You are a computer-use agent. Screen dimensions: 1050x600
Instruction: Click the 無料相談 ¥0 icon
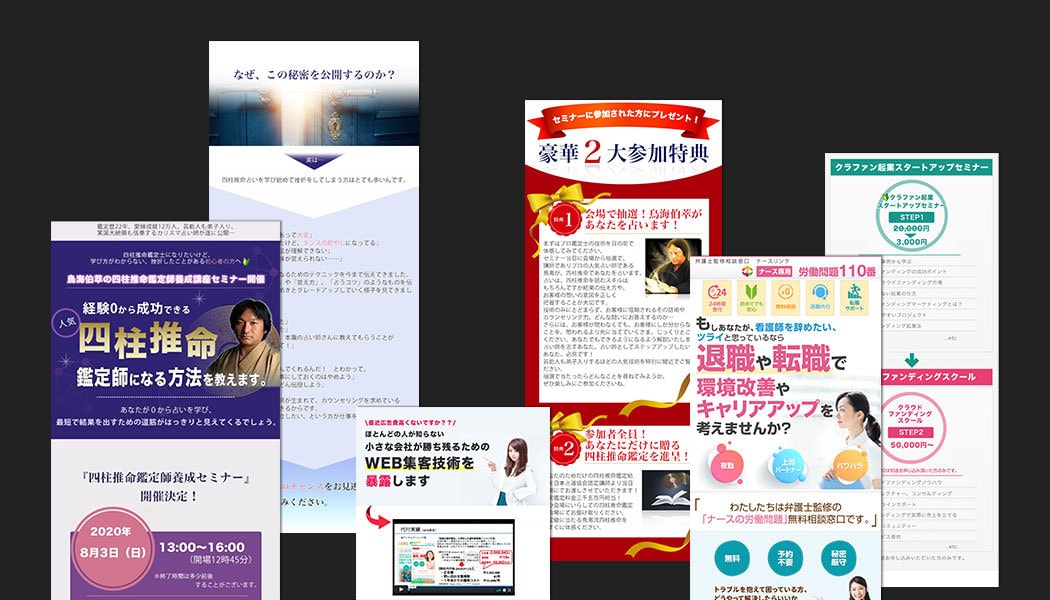click(785, 297)
